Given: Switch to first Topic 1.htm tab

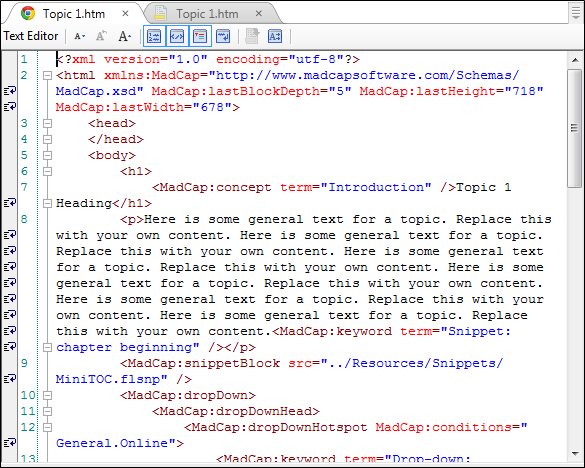Looking at the screenshot, I should [x=74, y=14].
